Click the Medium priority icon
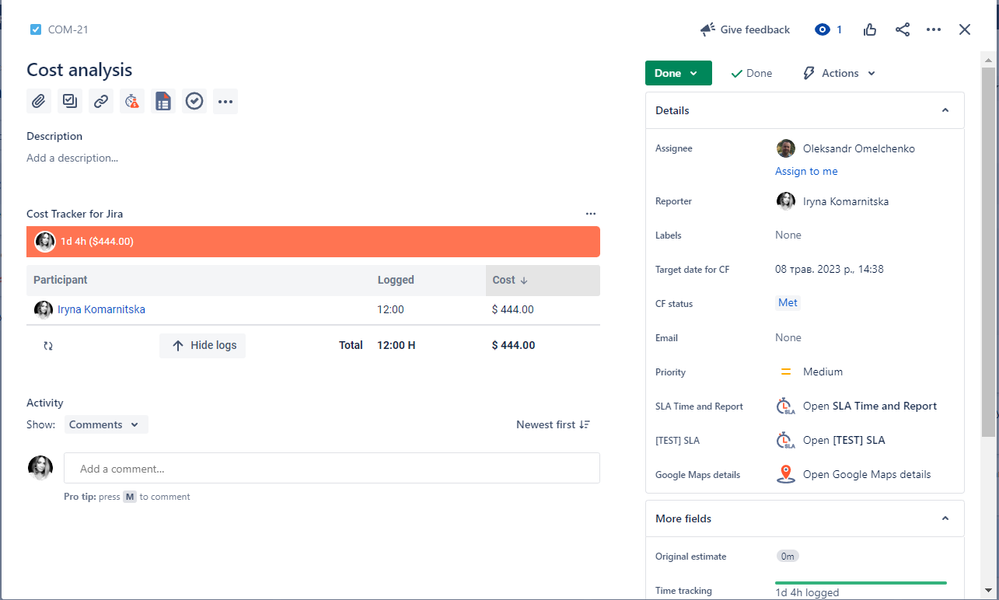999x600 pixels. tap(786, 372)
